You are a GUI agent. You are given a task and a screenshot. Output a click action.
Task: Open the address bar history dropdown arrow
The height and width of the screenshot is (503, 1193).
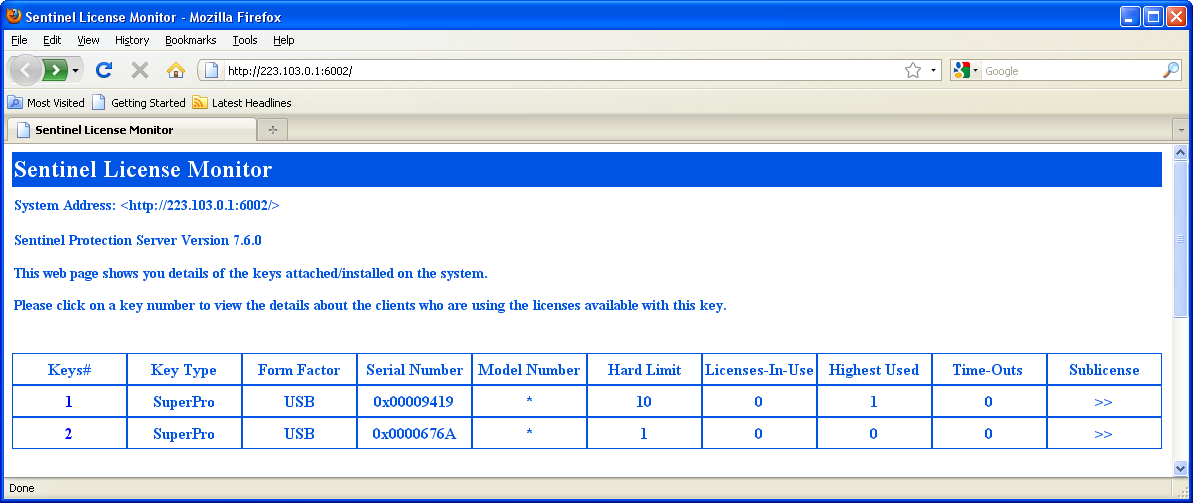tap(934, 71)
